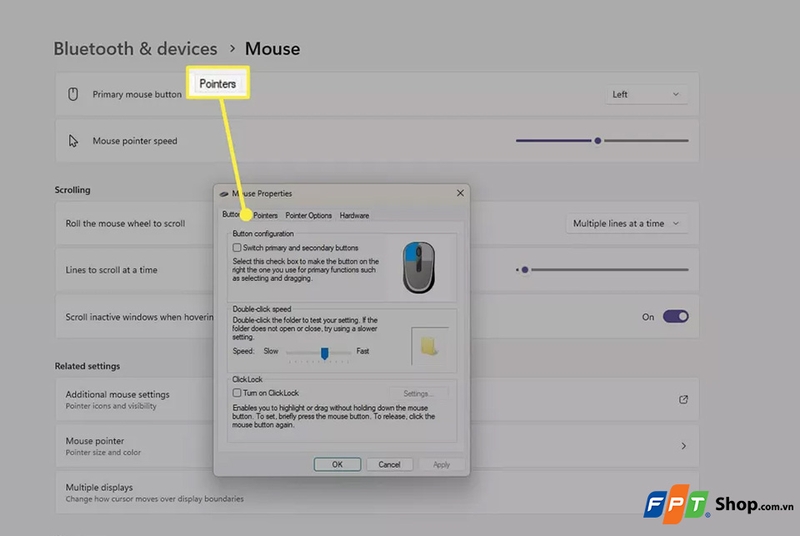Click the Mouse breadcrumb title

click(272, 49)
